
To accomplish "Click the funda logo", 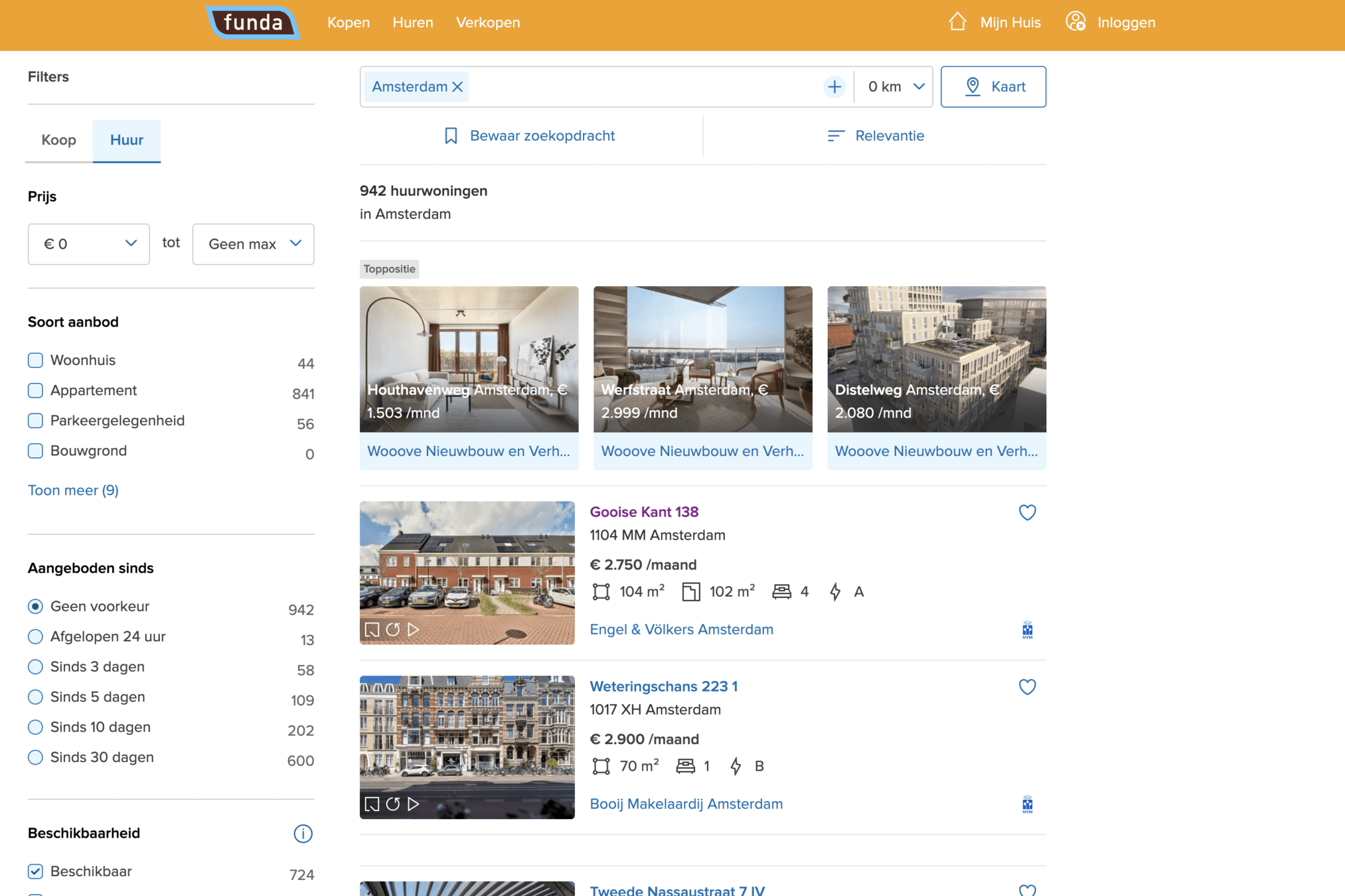I will [253, 23].
